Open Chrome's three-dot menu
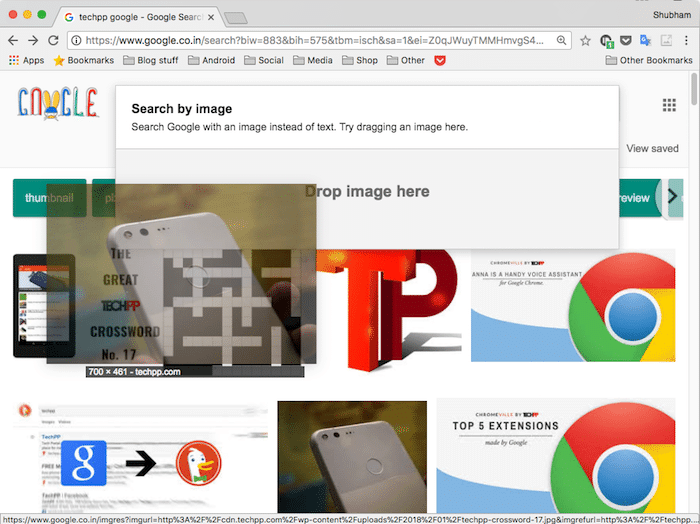This screenshot has width=700, height=524. point(686,41)
